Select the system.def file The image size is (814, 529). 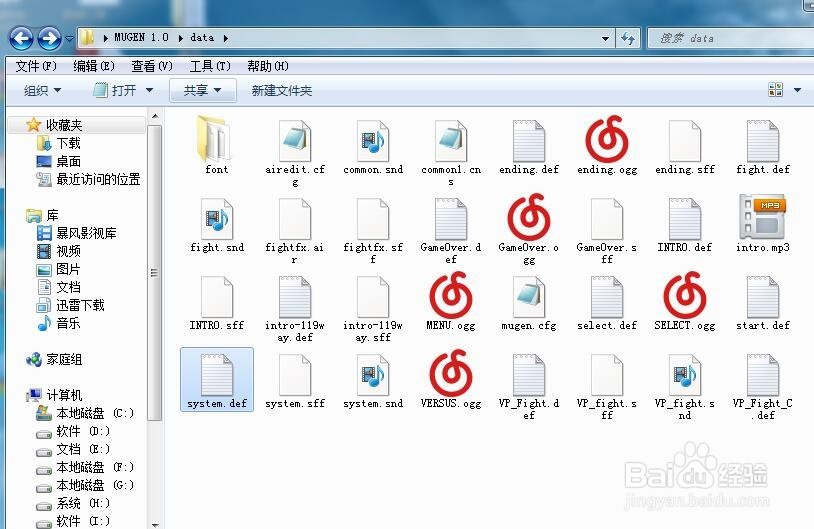216,379
